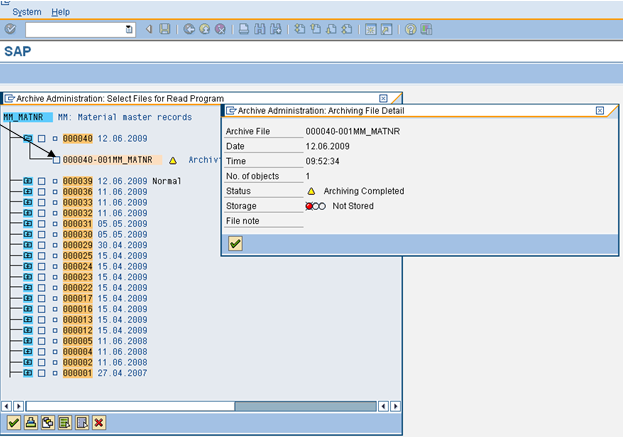Click the green Back arrow icon
This screenshot has height=437, width=623.
[x=189, y=29]
